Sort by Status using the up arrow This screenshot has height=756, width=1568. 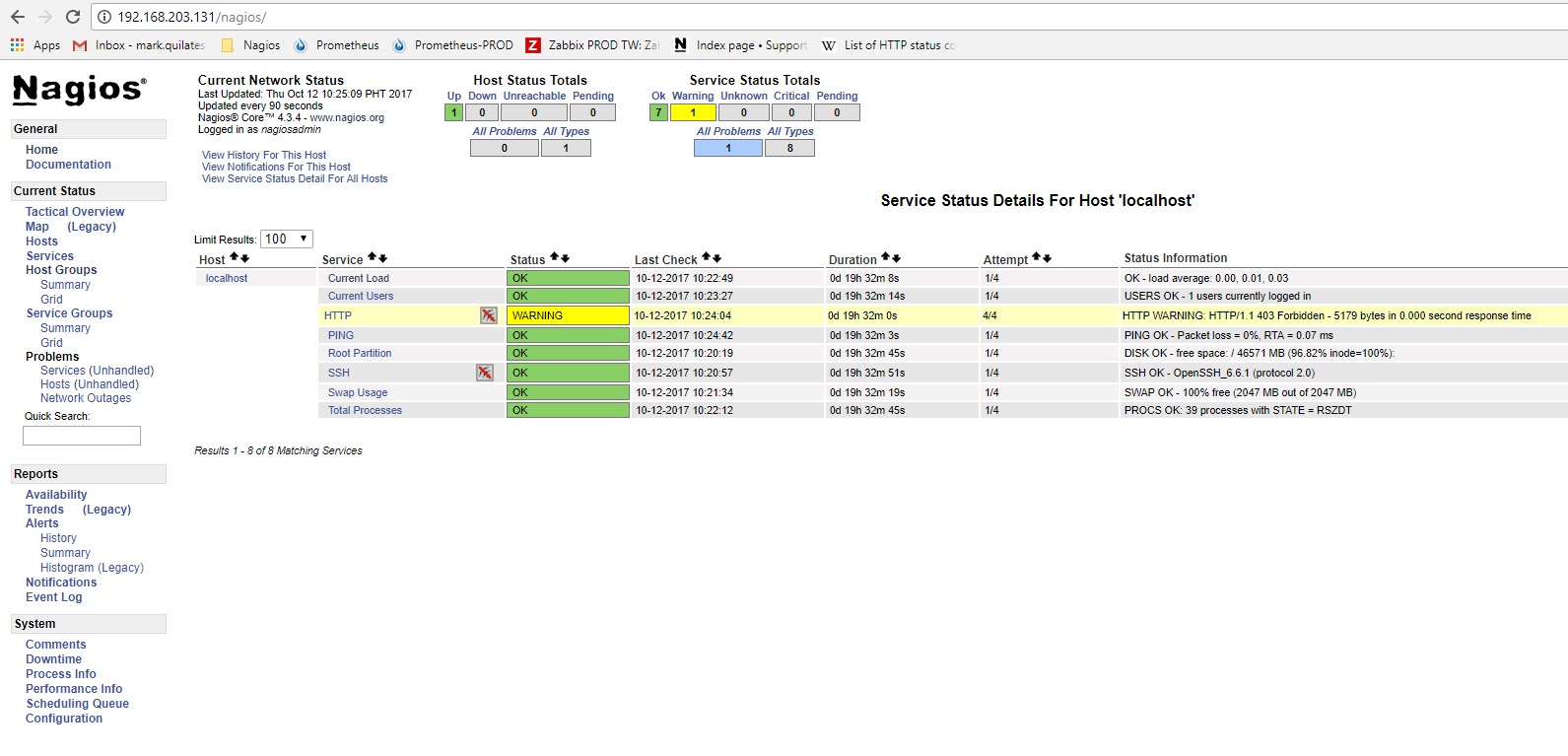coord(555,257)
